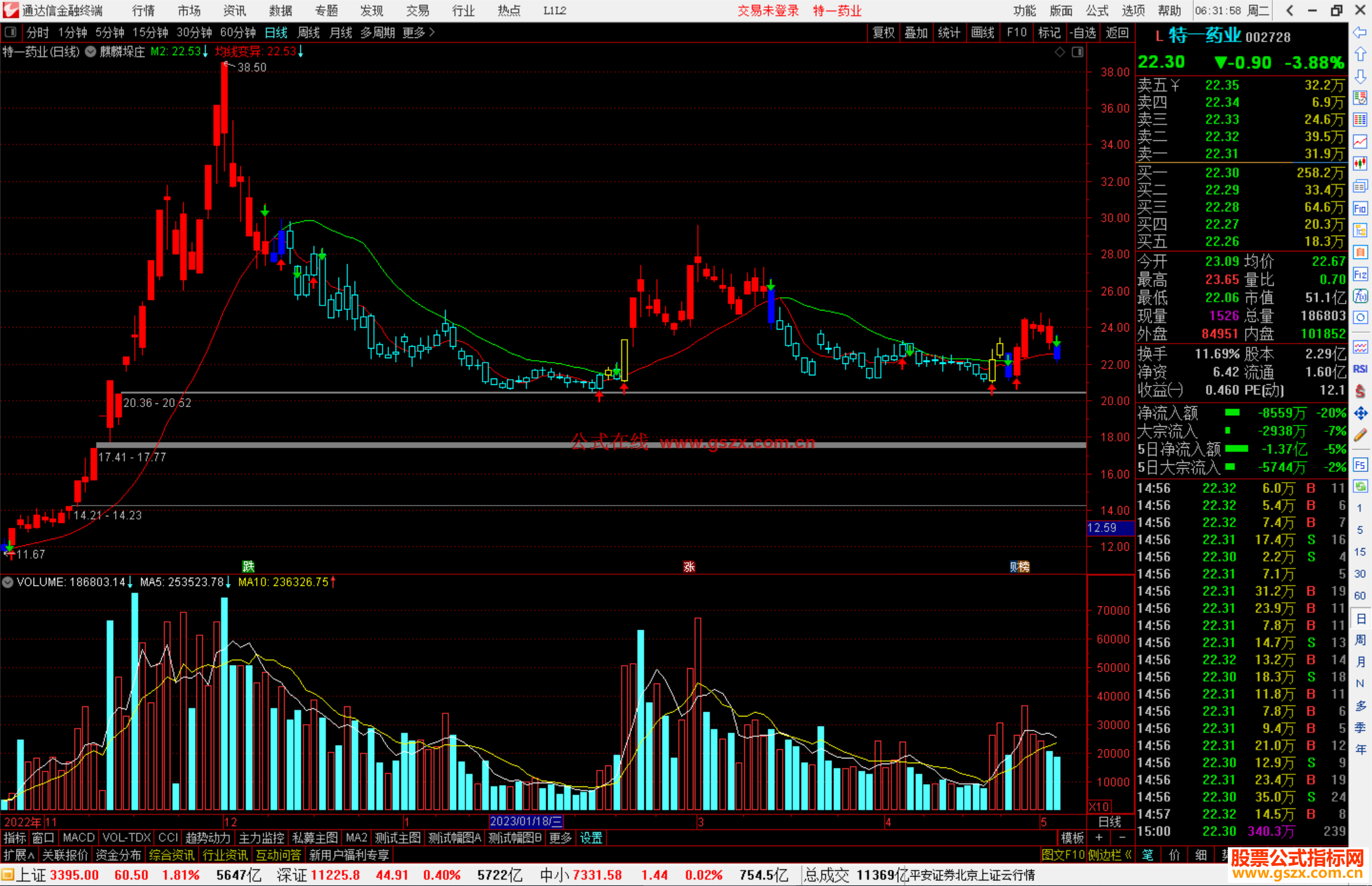
Task: Click the 设置 indicator settings button
Action: point(591,838)
